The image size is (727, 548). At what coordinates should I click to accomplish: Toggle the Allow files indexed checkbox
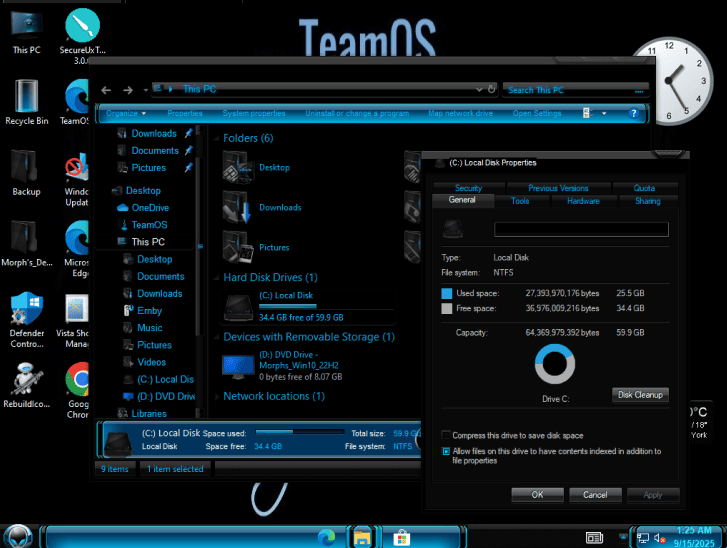pos(446,452)
